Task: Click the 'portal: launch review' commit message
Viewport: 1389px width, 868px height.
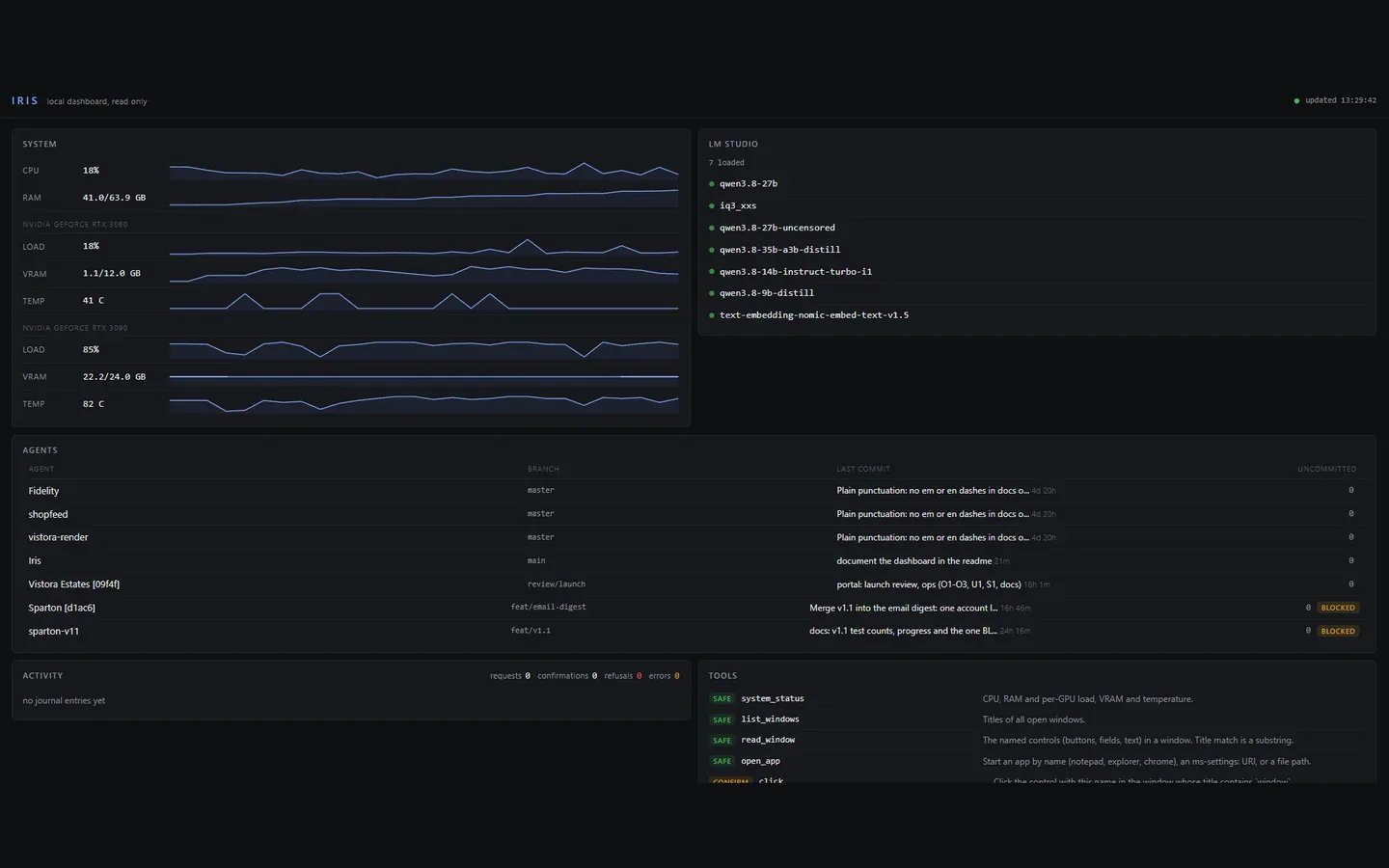Action: click(x=929, y=584)
